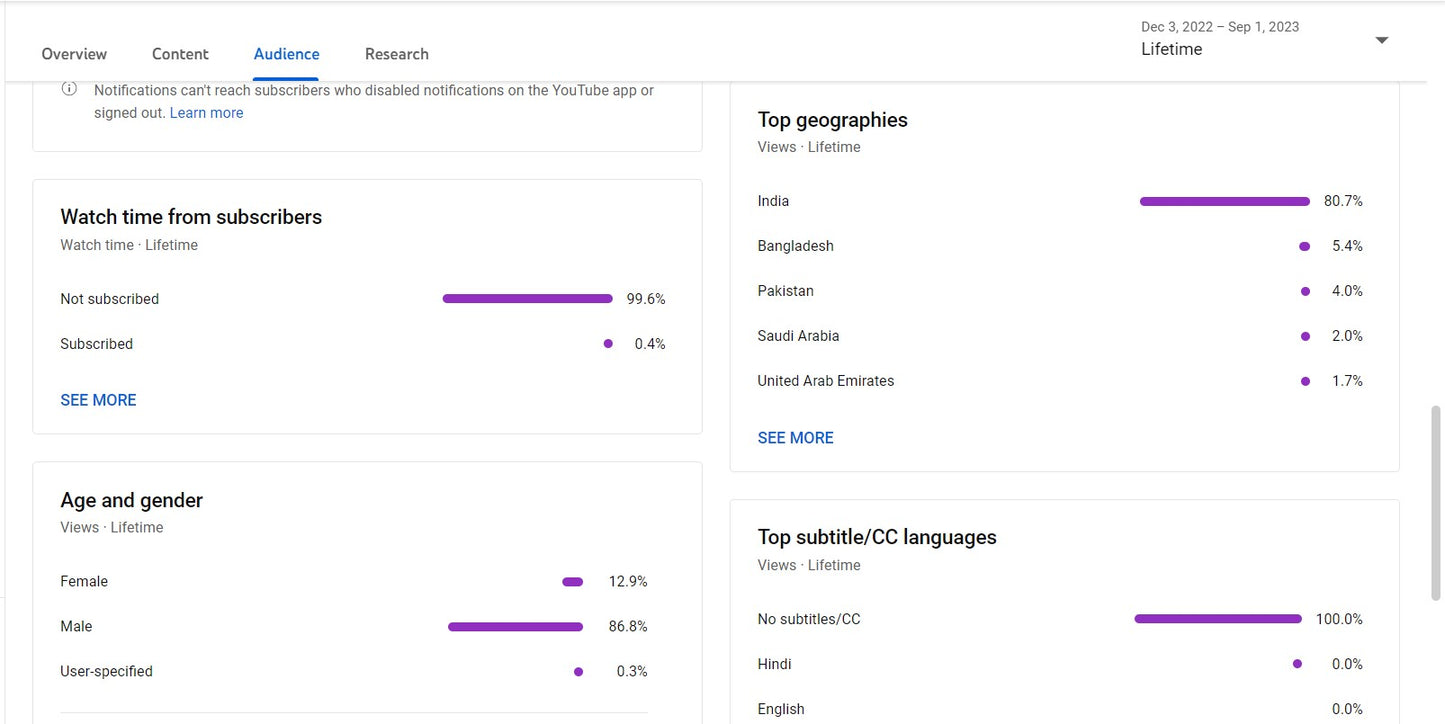Click the Learn more link

point(206,113)
